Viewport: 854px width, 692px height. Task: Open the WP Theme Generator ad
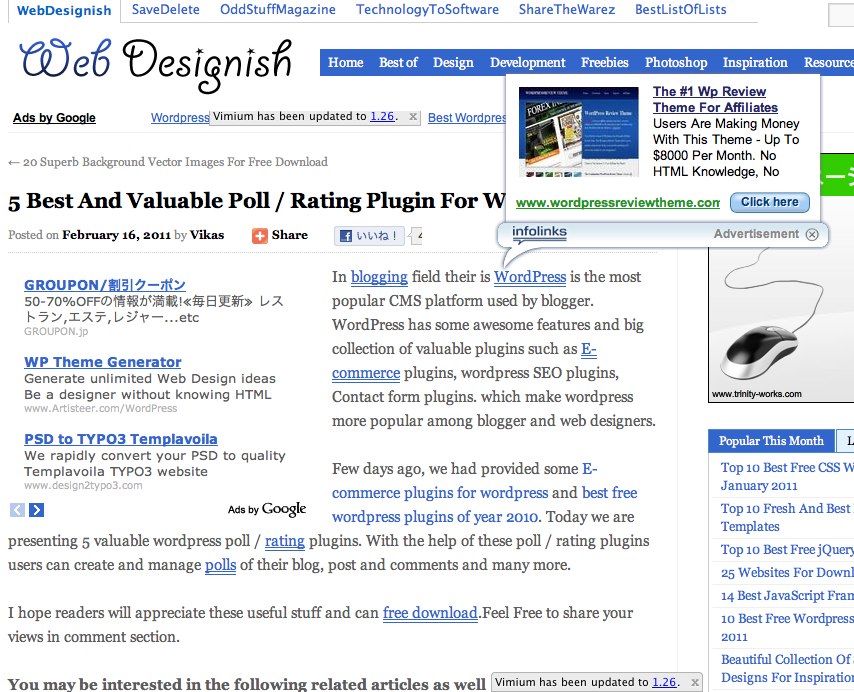[x=102, y=362]
